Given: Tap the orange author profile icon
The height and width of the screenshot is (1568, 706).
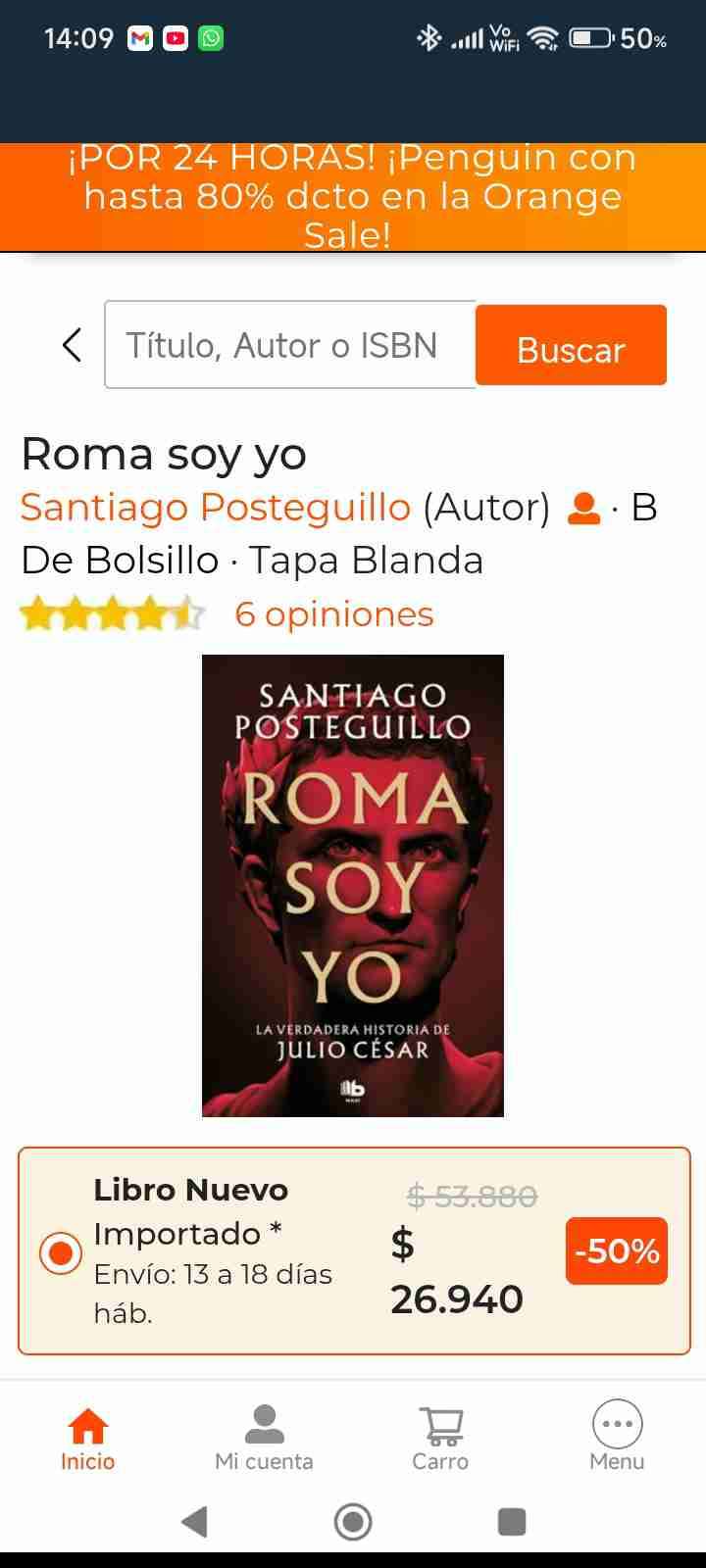Looking at the screenshot, I should [x=584, y=509].
